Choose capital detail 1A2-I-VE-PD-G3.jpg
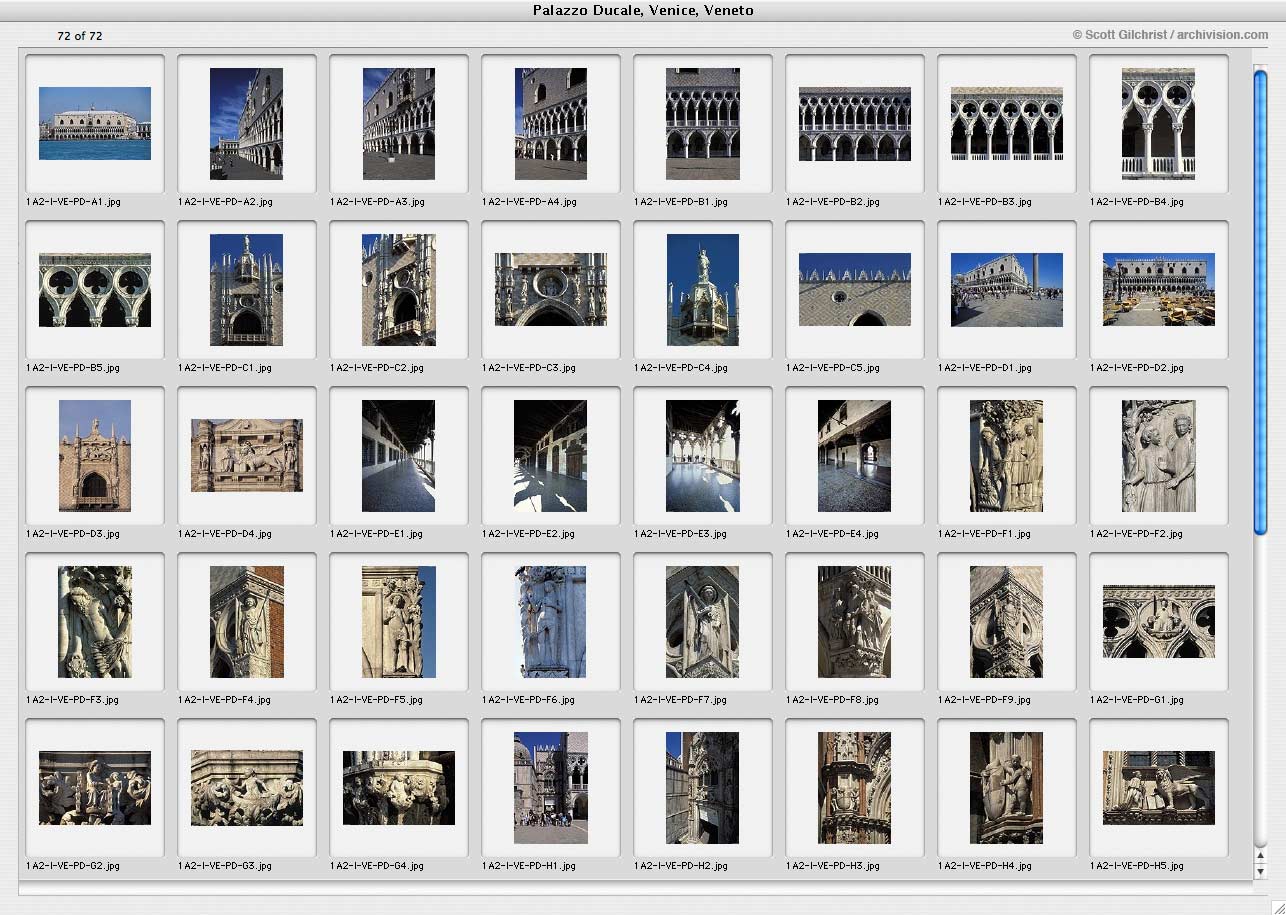Image resolution: width=1286 pixels, height=915 pixels. coord(247,788)
